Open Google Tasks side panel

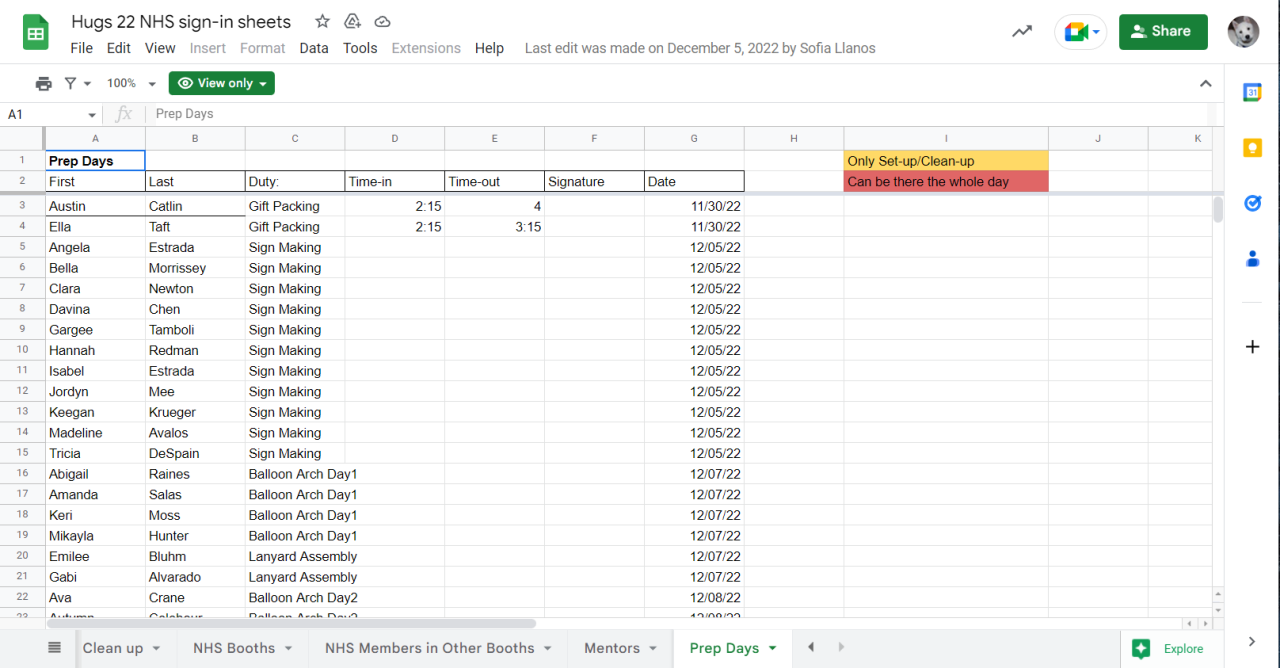click(1252, 203)
